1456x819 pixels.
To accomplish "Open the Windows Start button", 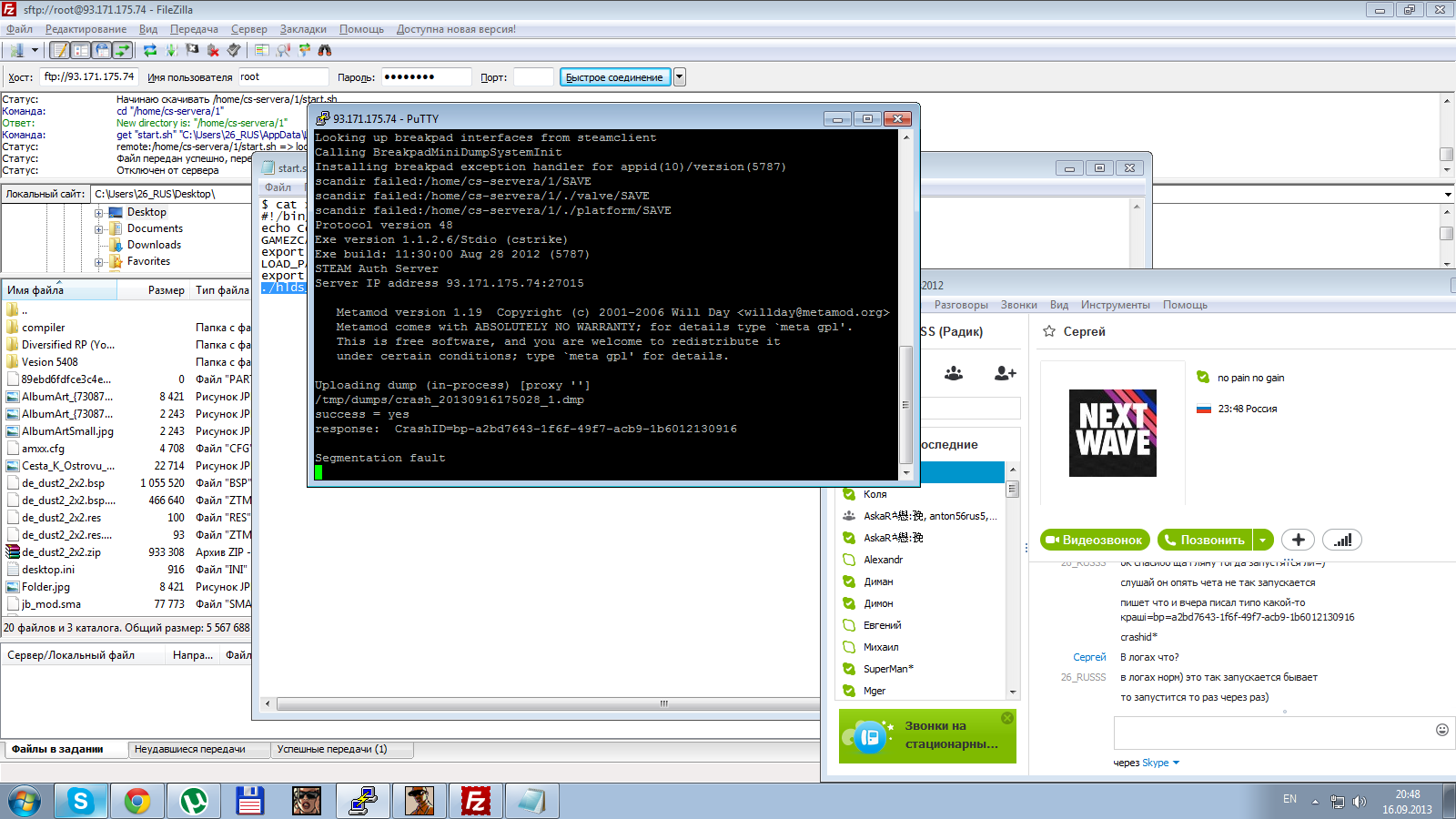I will click(x=25, y=801).
